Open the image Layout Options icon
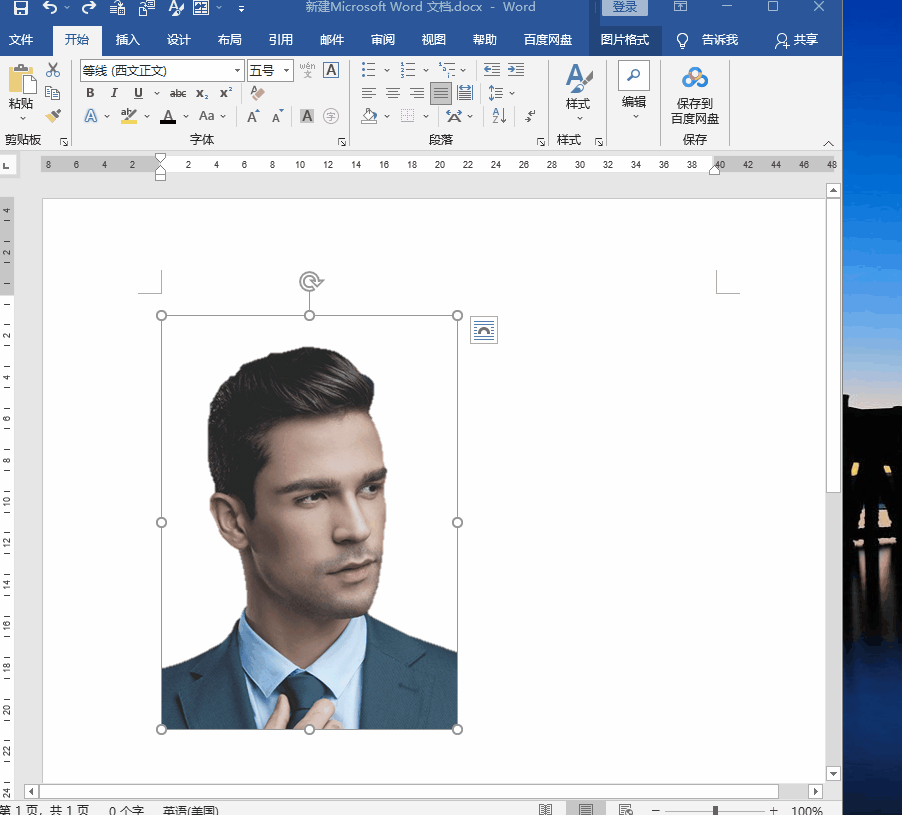Viewport: 902px width, 815px height. tap(484, 330)
